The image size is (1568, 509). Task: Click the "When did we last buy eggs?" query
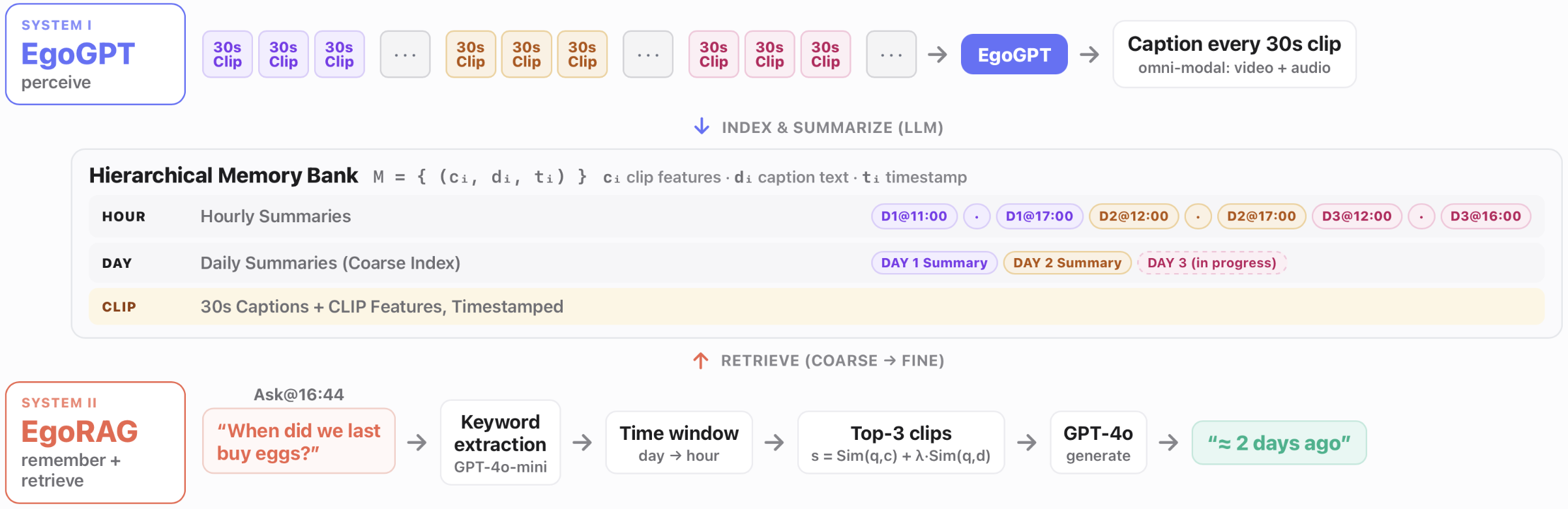[299, 441]
